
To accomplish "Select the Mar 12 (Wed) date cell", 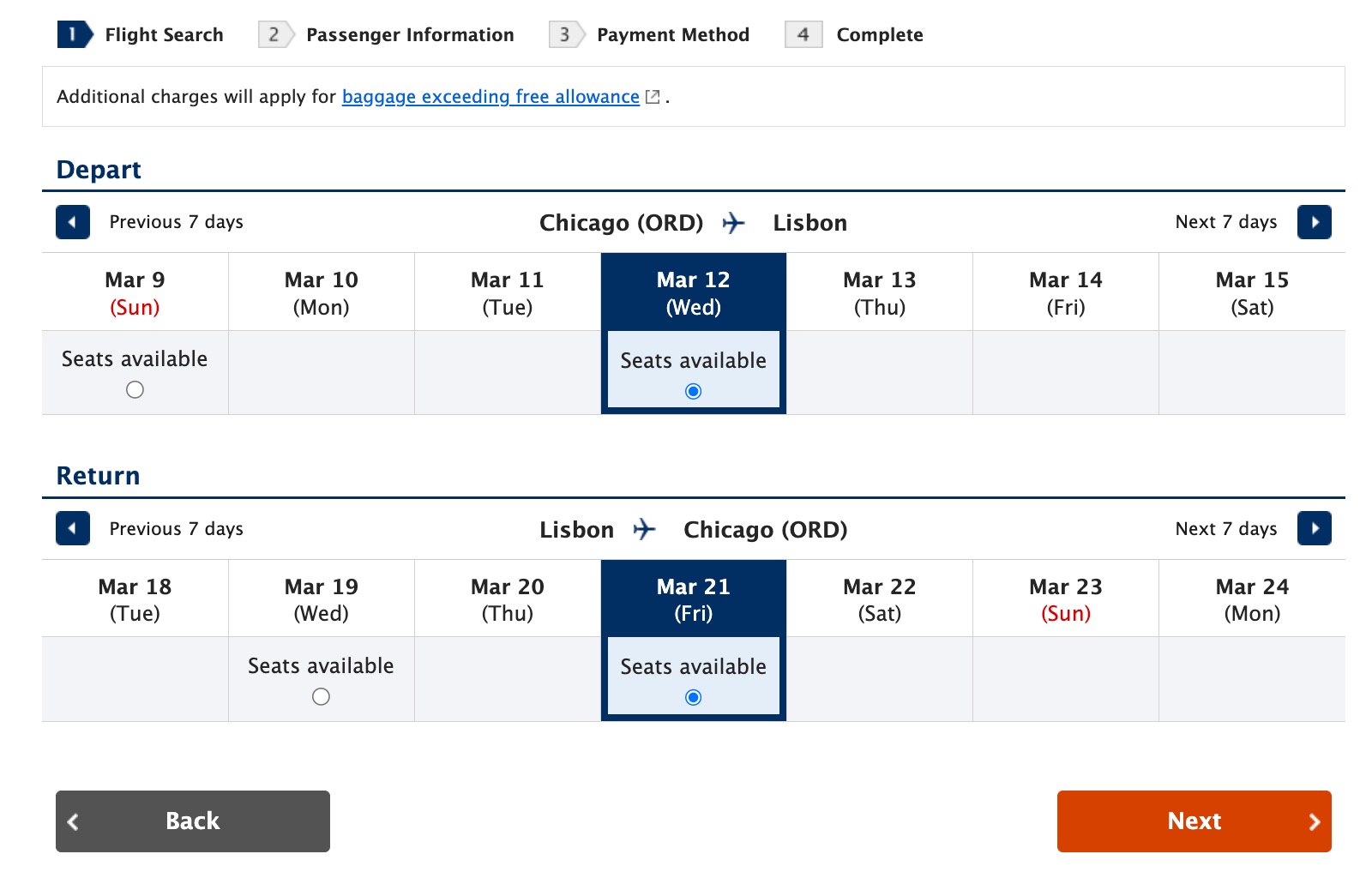I will (693, 292).
